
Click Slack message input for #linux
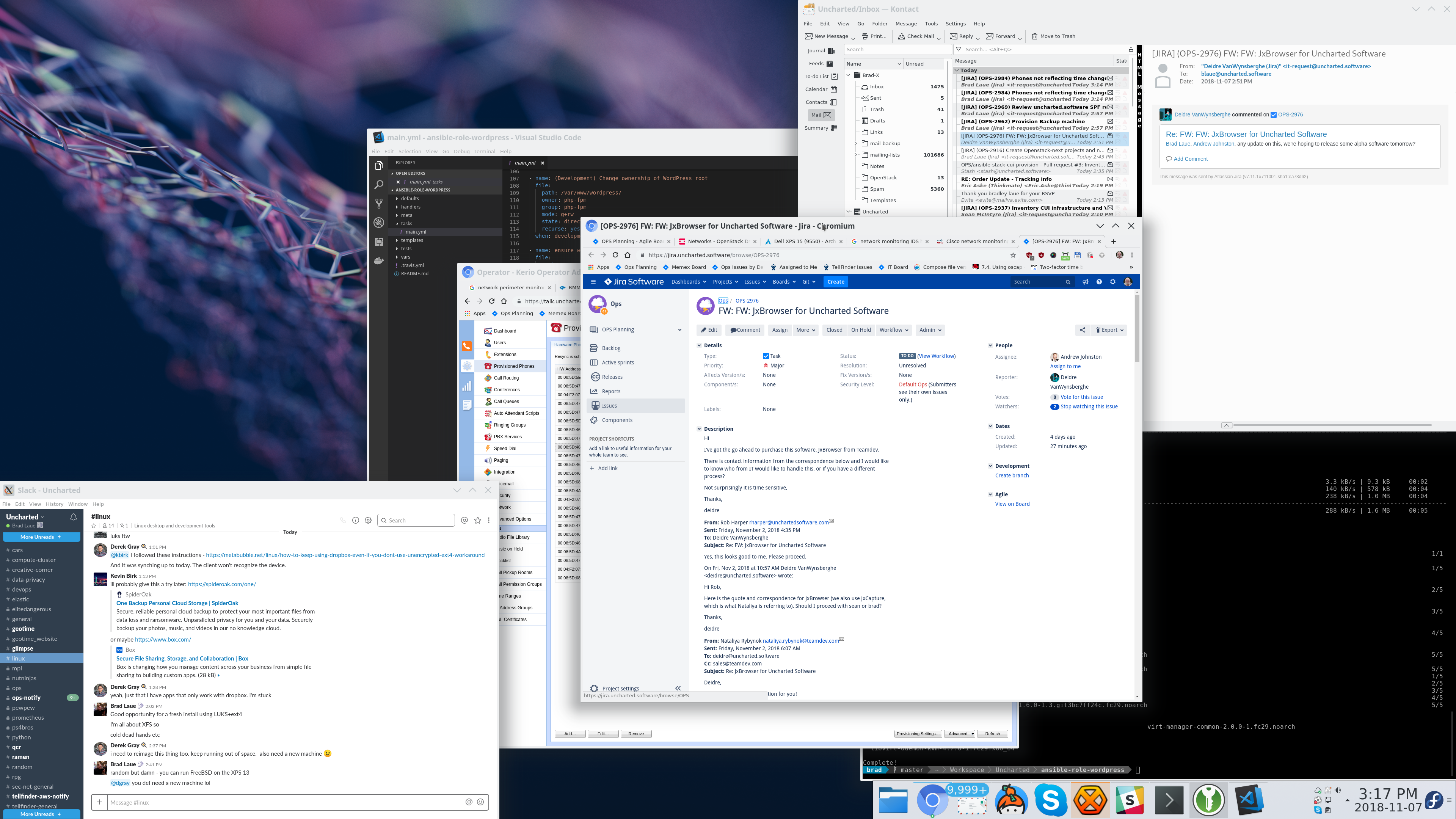point(286,802)
